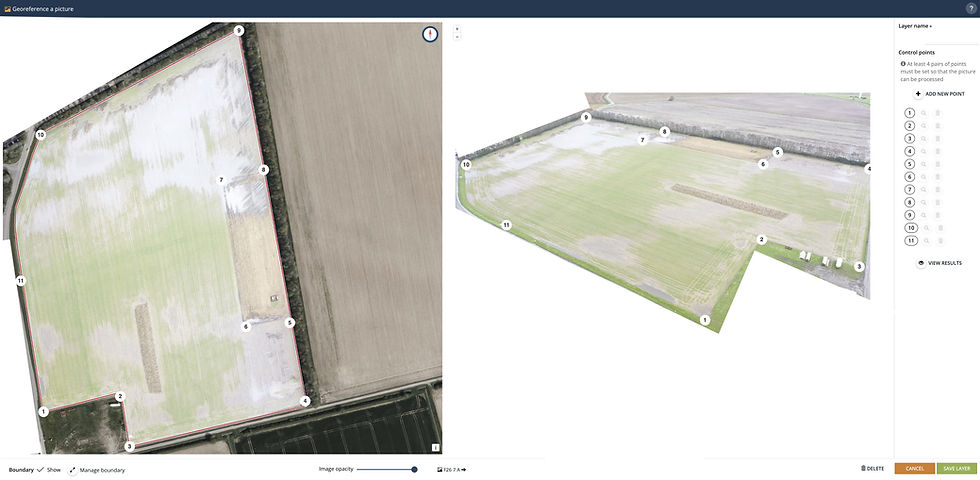Click marker 3 on the left map
This screenshot has width=980, height=480.
(x=129, y=446)
